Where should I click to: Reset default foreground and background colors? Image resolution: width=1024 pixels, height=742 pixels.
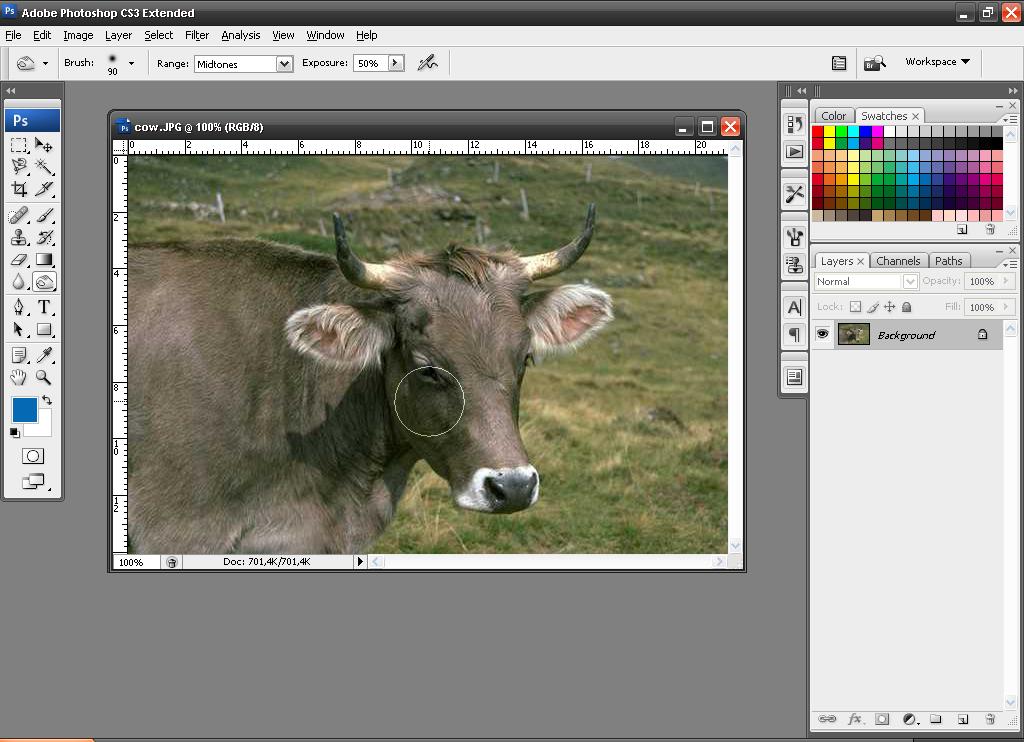[14, 432]
